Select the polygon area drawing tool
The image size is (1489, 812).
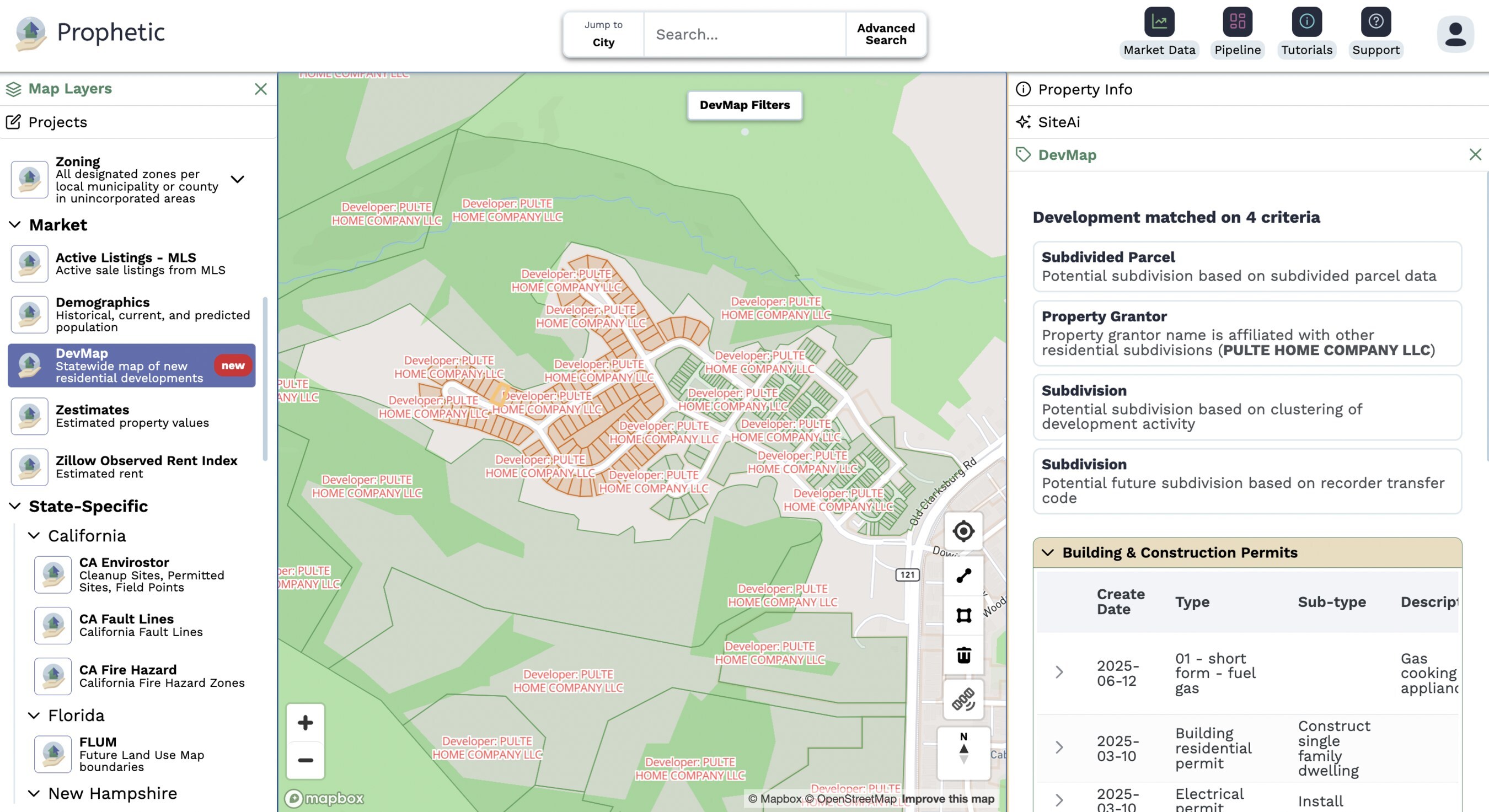pos(963,616)
